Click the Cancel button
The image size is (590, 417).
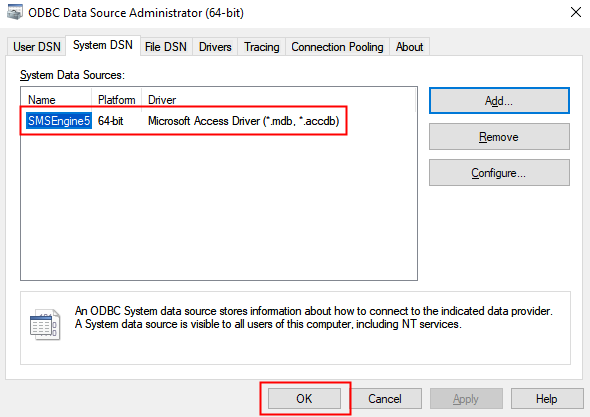click(x=385, y=399)
